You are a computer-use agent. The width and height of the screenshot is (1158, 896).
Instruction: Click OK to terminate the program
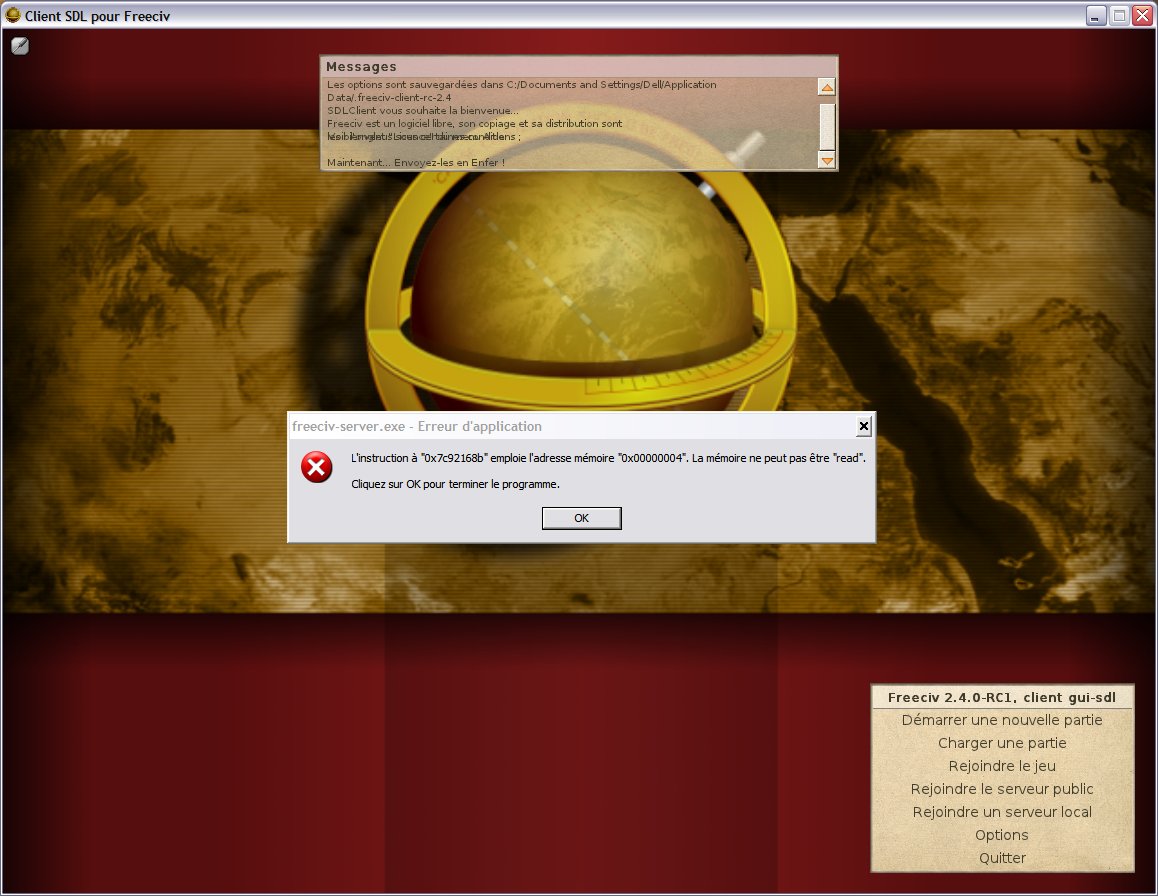coord(581,518)
